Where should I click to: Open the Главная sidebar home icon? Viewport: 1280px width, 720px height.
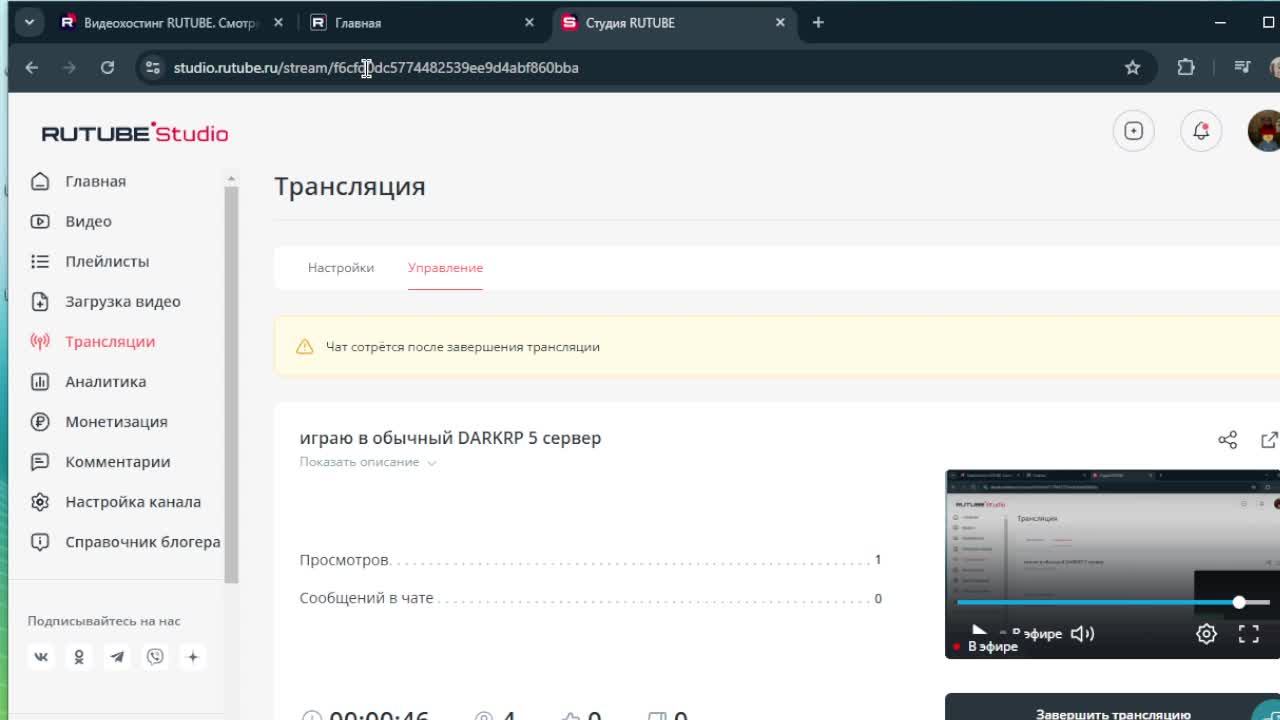tap(40, 181)
